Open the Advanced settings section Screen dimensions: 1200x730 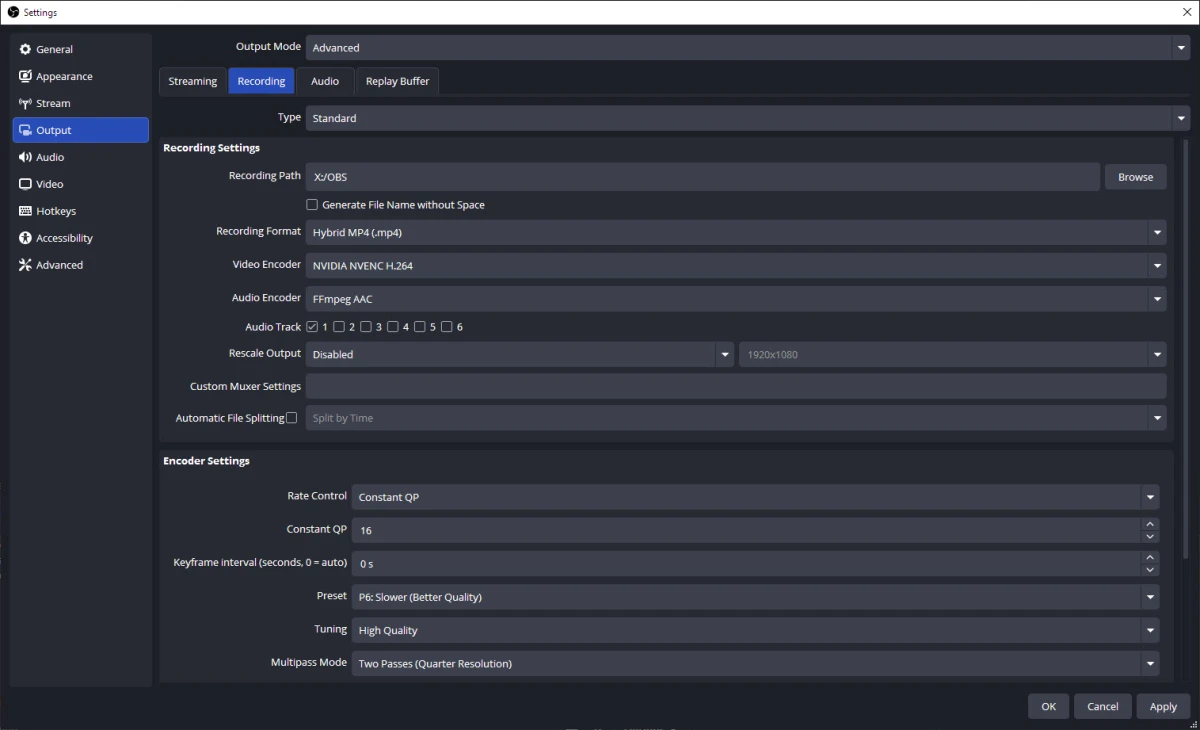pyautogui.click(x=80, y=265)
